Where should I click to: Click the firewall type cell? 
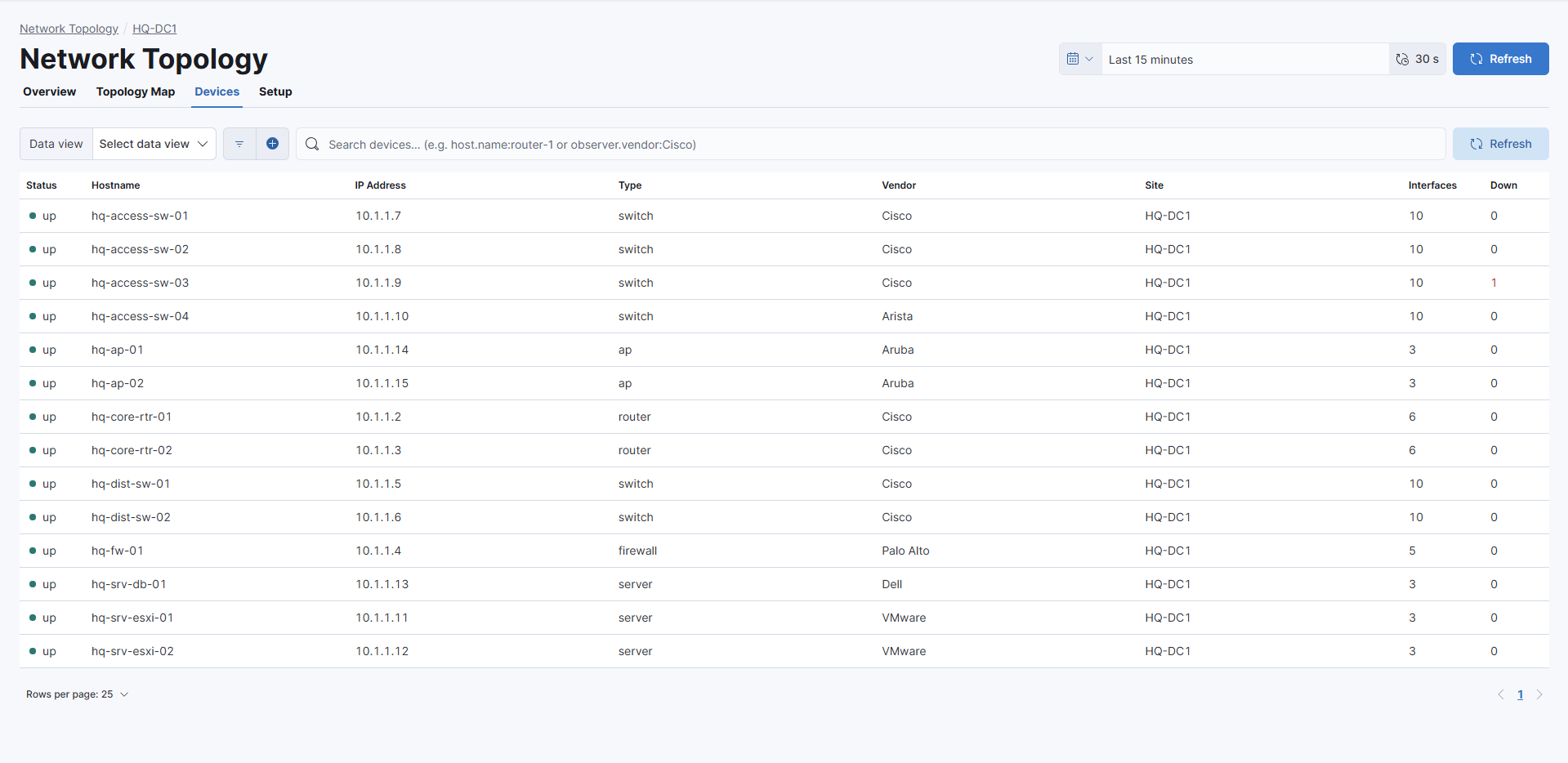[637, 551]
